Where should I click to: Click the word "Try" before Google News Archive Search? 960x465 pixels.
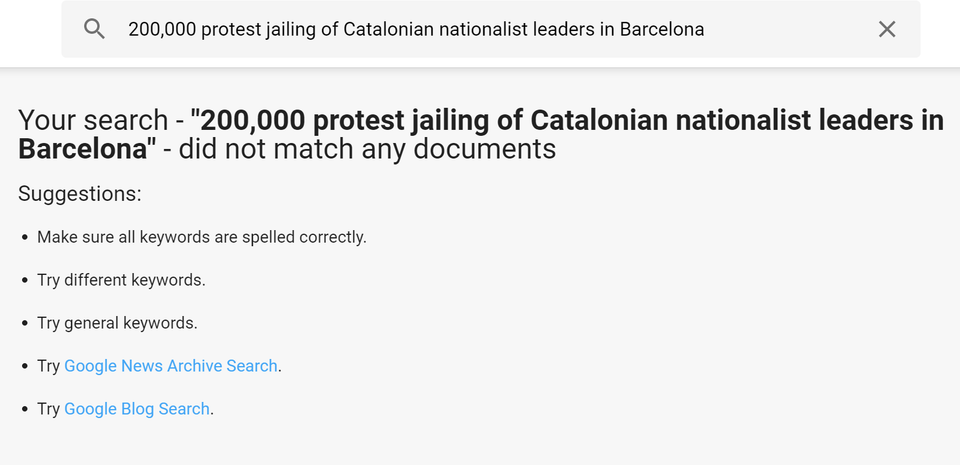pyautogui.click(x=48, y=366)
